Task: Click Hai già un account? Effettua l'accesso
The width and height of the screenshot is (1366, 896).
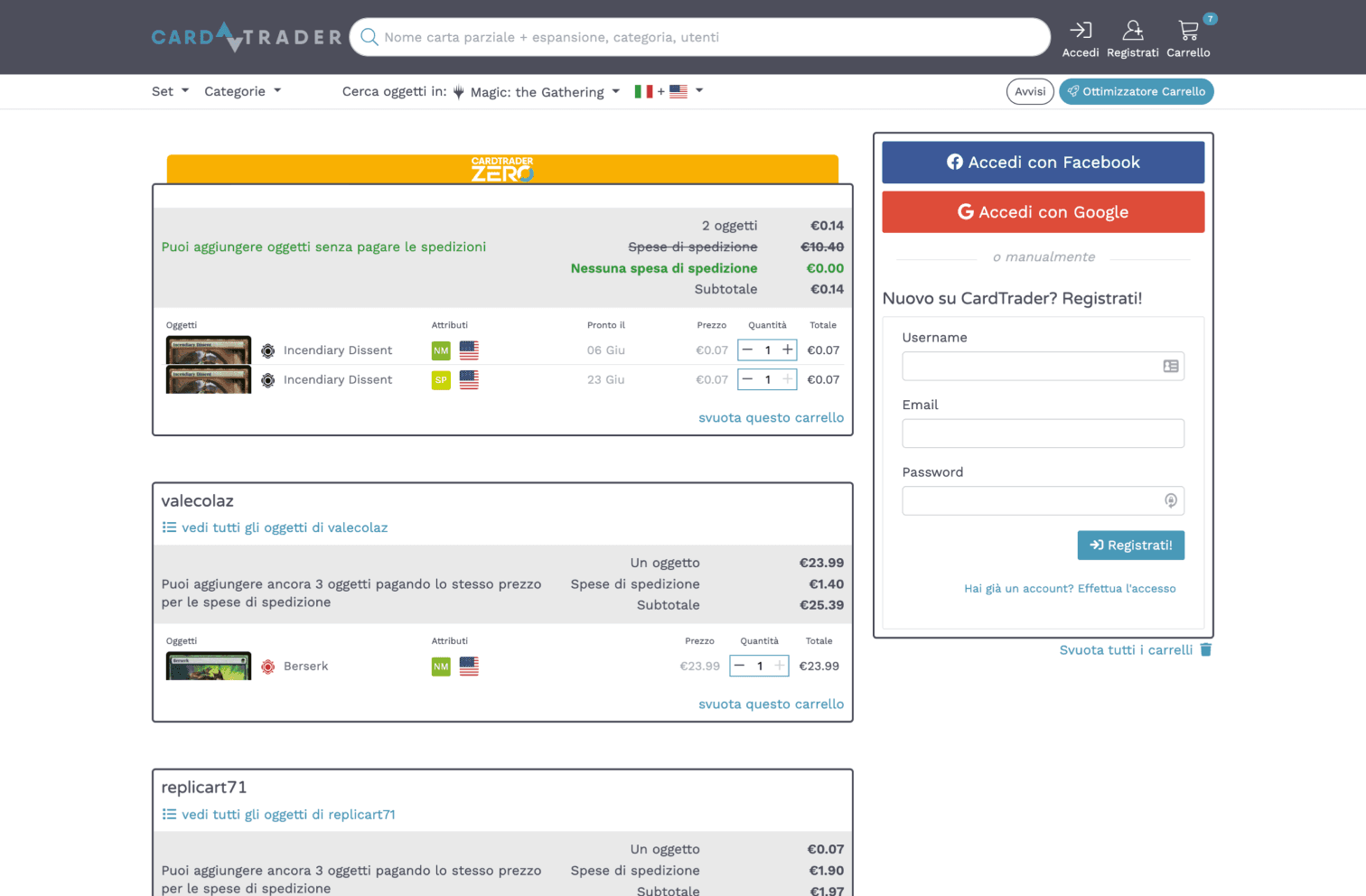Action: [1070, 589]
